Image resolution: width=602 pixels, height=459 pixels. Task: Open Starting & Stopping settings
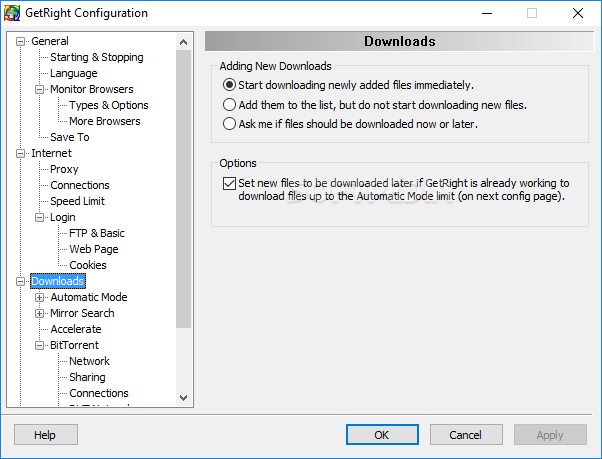pyautogui.click(x=97, y=57)
